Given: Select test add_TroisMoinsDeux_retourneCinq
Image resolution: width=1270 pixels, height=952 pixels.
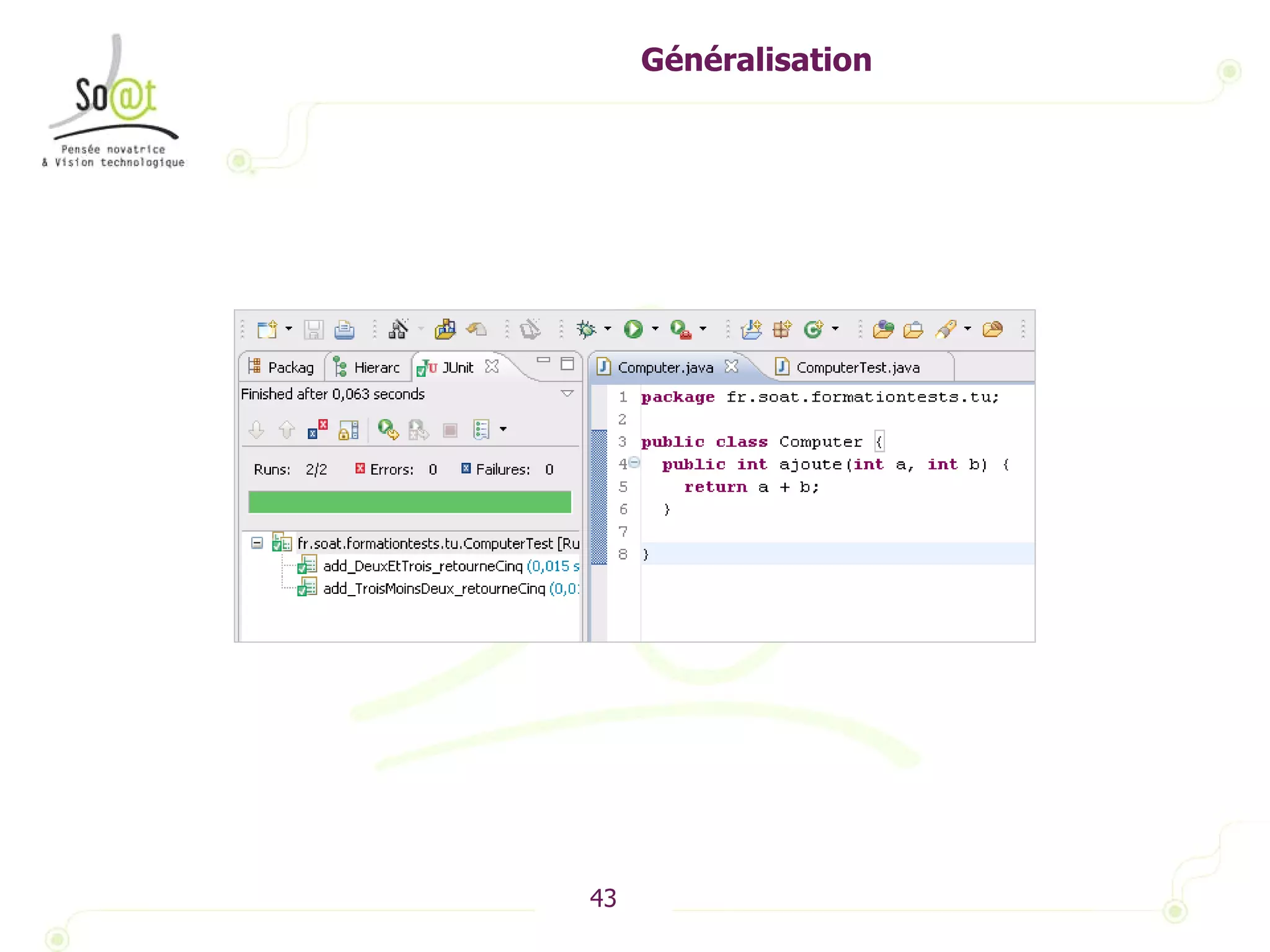Looking at the screenshot, I should pyautogui.click(x=433, y=588).
